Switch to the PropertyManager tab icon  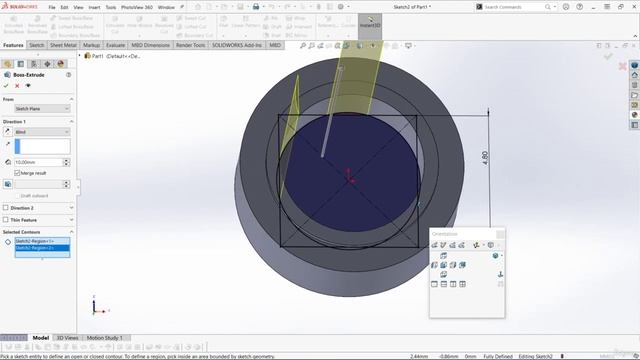21,64
